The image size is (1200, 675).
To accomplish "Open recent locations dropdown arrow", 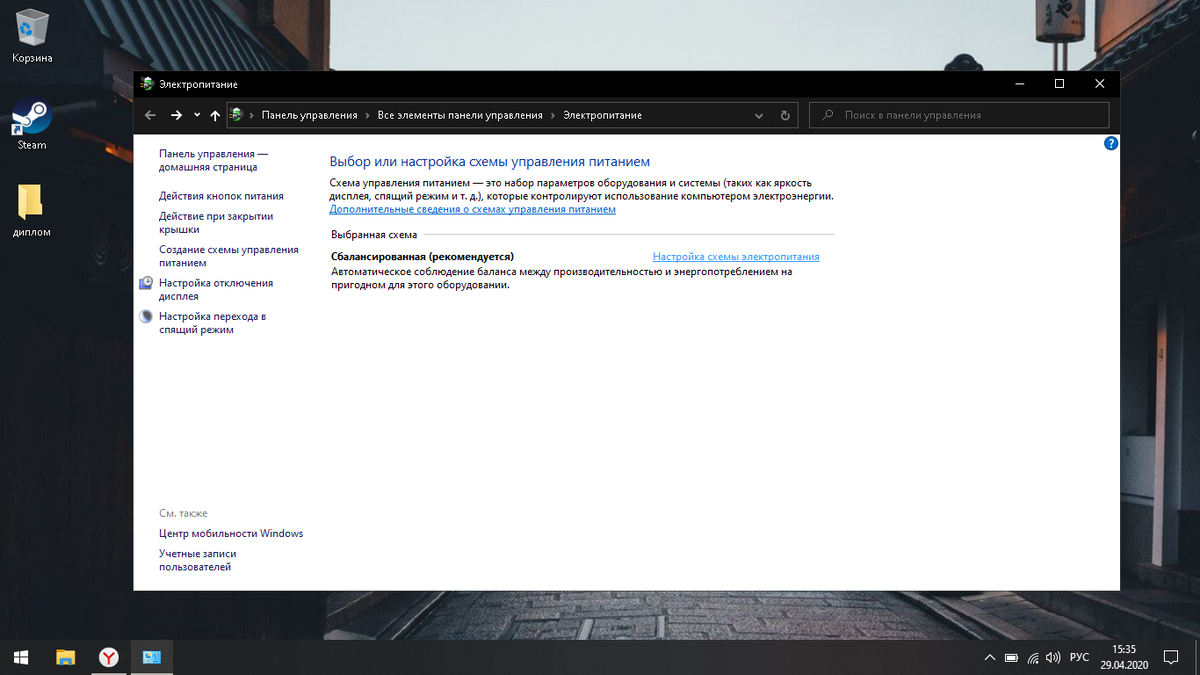I will pyautogui.click(x=197, y=115).
